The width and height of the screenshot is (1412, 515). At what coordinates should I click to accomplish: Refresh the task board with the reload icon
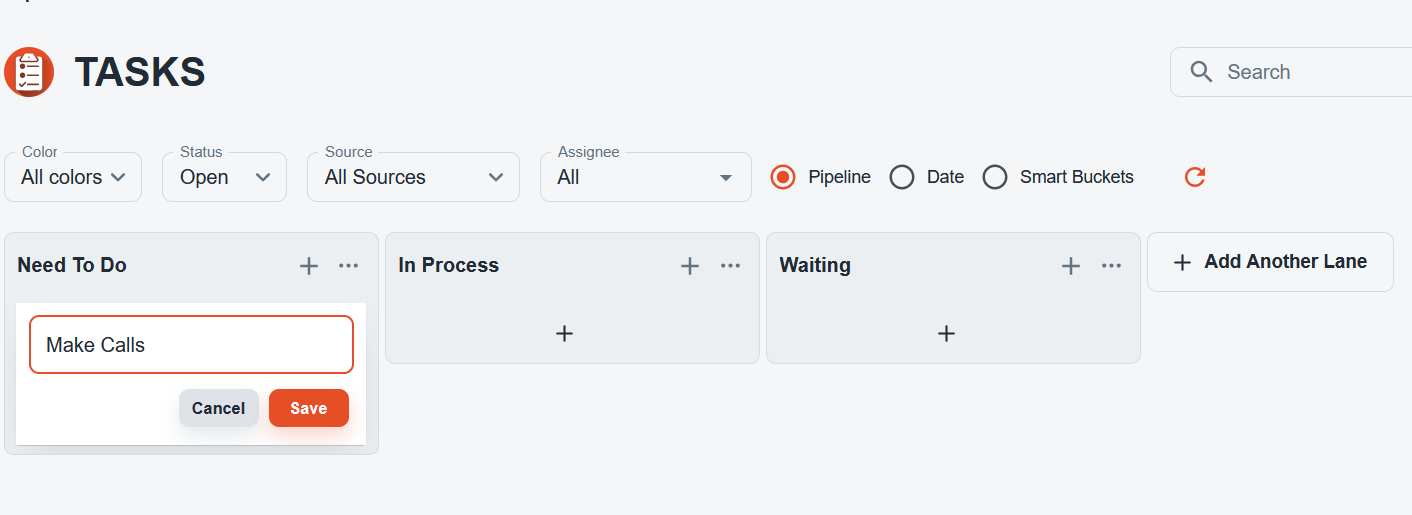click(1195, 177)
